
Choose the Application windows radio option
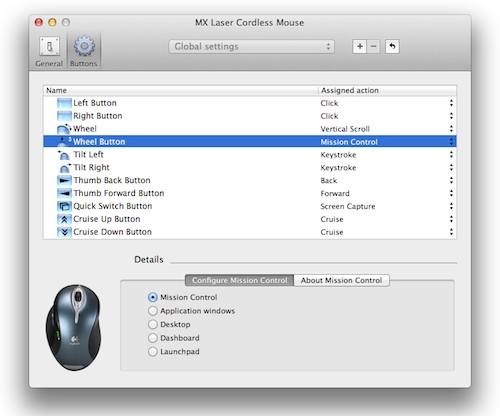tap(153, 311)
